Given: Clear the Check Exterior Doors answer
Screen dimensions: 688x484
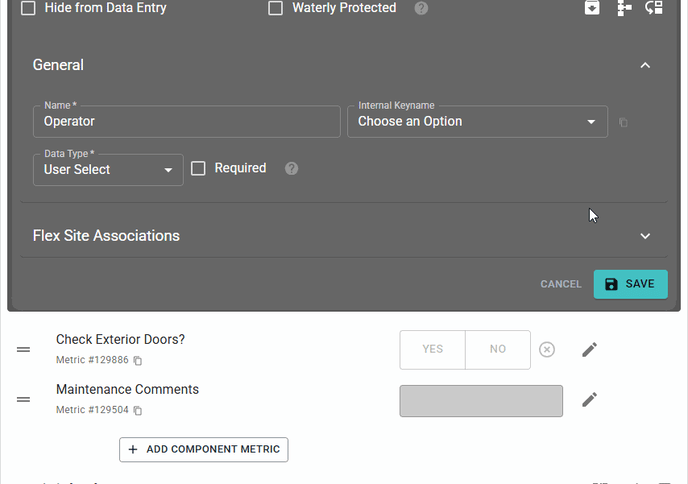Looking at the screenshot, I should pyautogui.click(x=547, y=349).
